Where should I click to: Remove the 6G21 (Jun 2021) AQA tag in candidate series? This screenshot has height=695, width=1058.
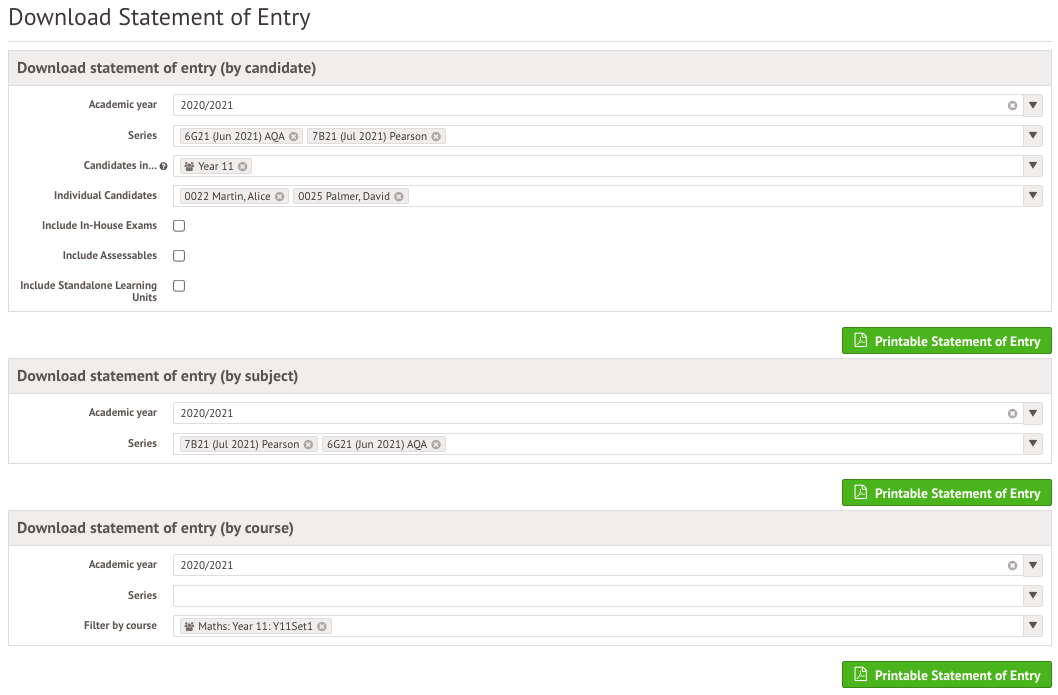(294, 136)
